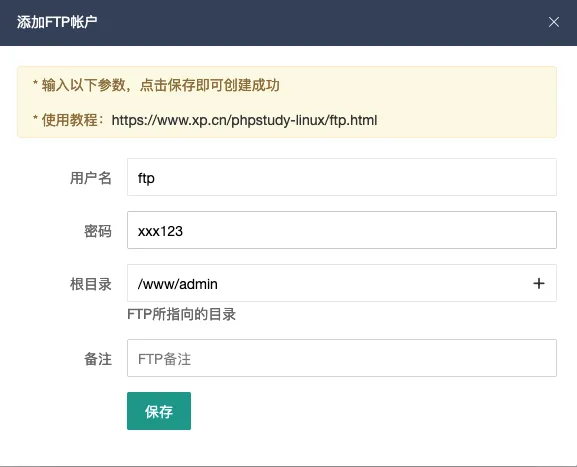Focus the 用户名 input containing ftp

342,177
